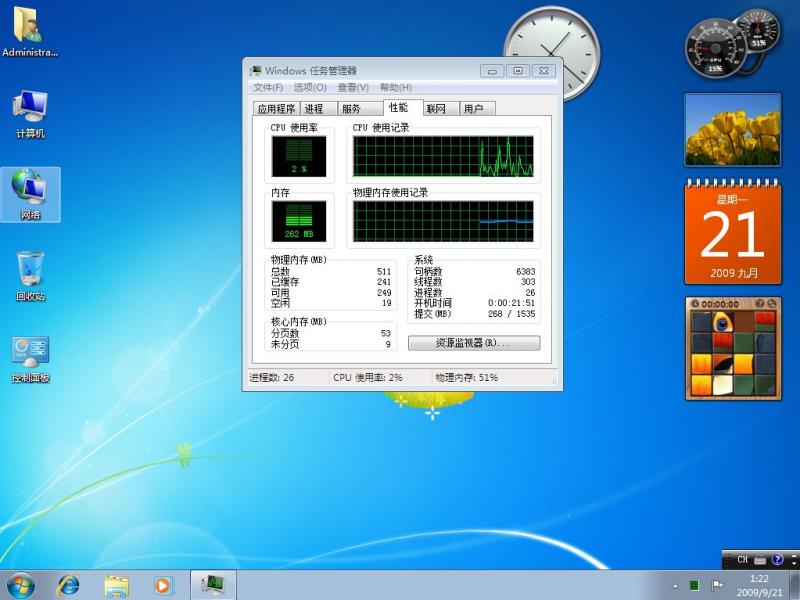Click the tulip slideshow gadget
Viewport: 800px width, 600px height.
[x=732, y=130]
